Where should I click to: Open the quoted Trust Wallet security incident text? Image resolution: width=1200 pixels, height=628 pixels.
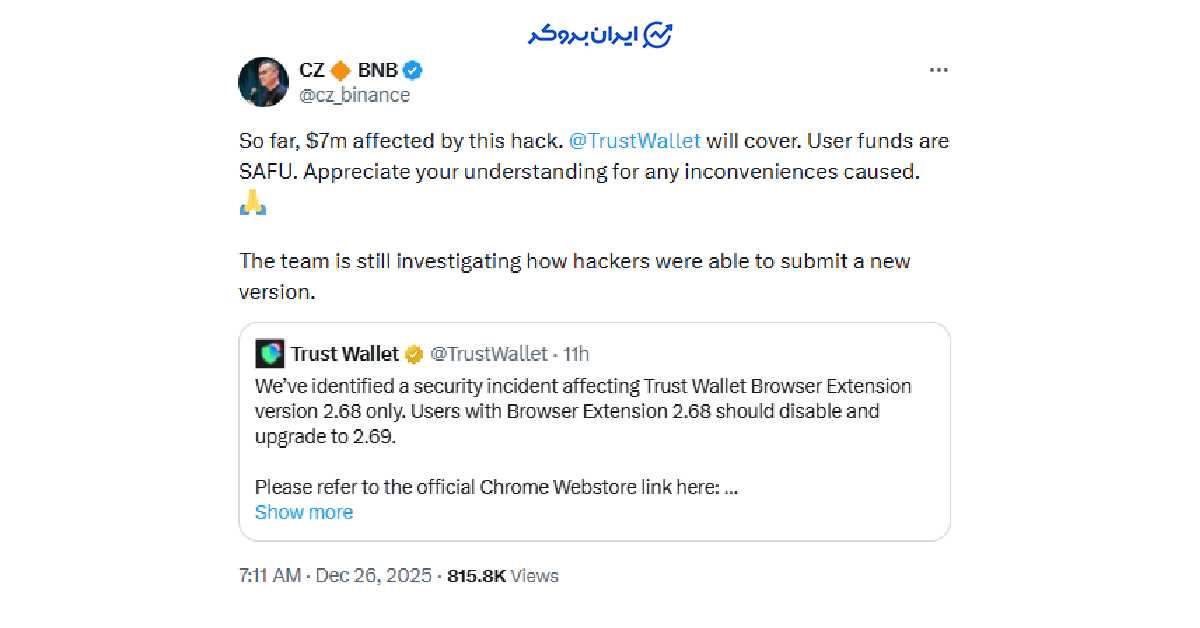point(583,411)
